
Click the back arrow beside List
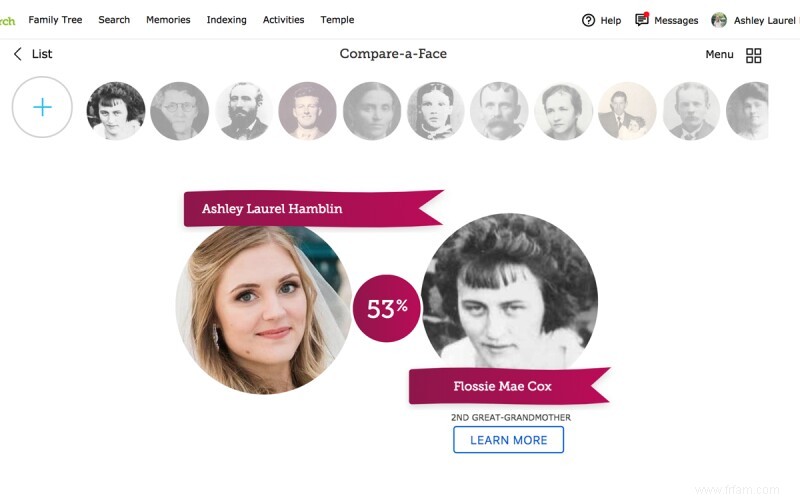point(17,54)
